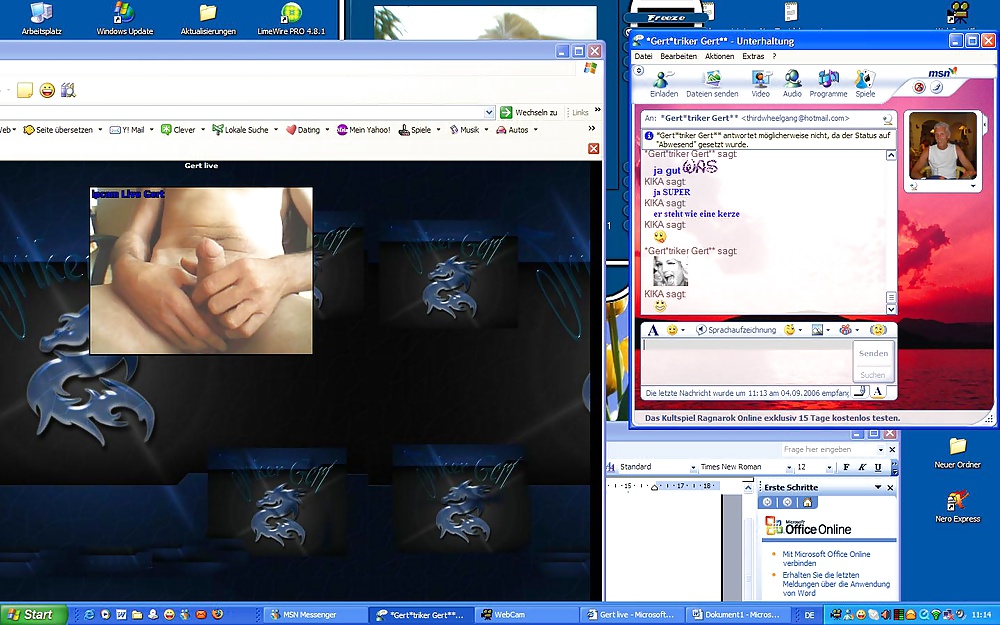Toggle underline (U) formatting in Word
Screen dimensions: 1000x625
(878, 467)
